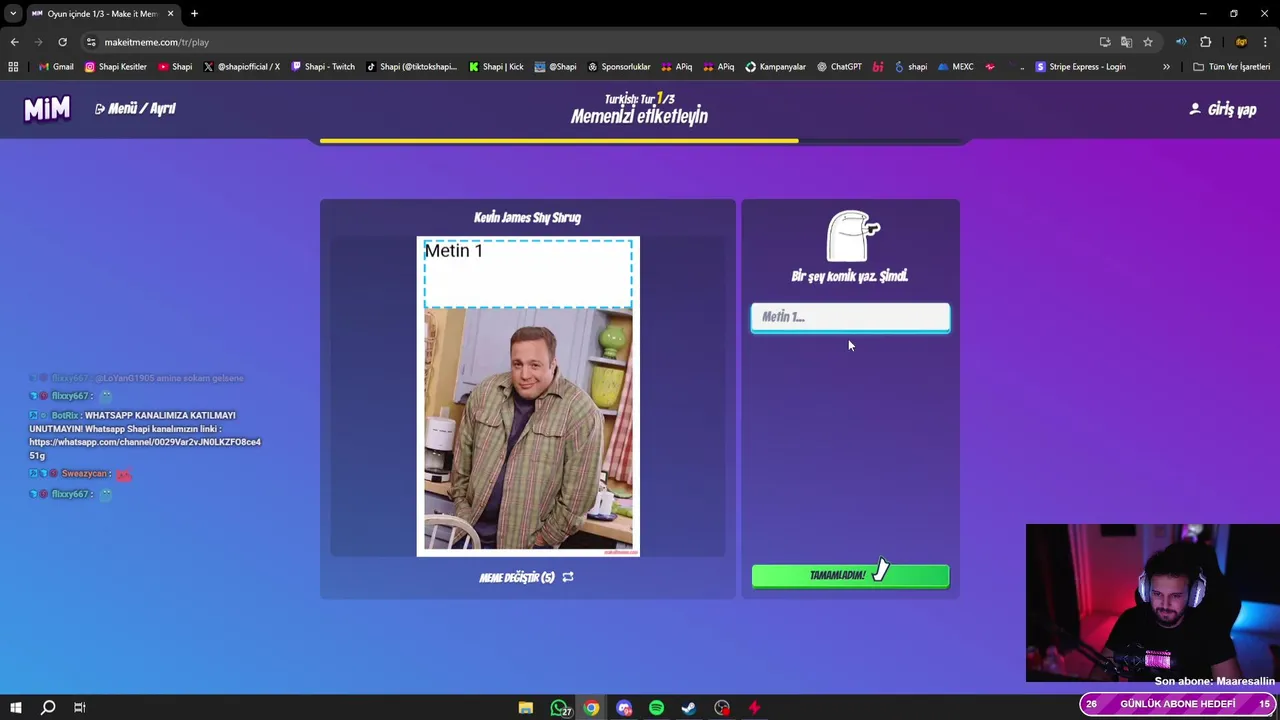1280x720 pixels.
Task: Open Menü / Ayrıl to leave game
Action: coord(135,108)
